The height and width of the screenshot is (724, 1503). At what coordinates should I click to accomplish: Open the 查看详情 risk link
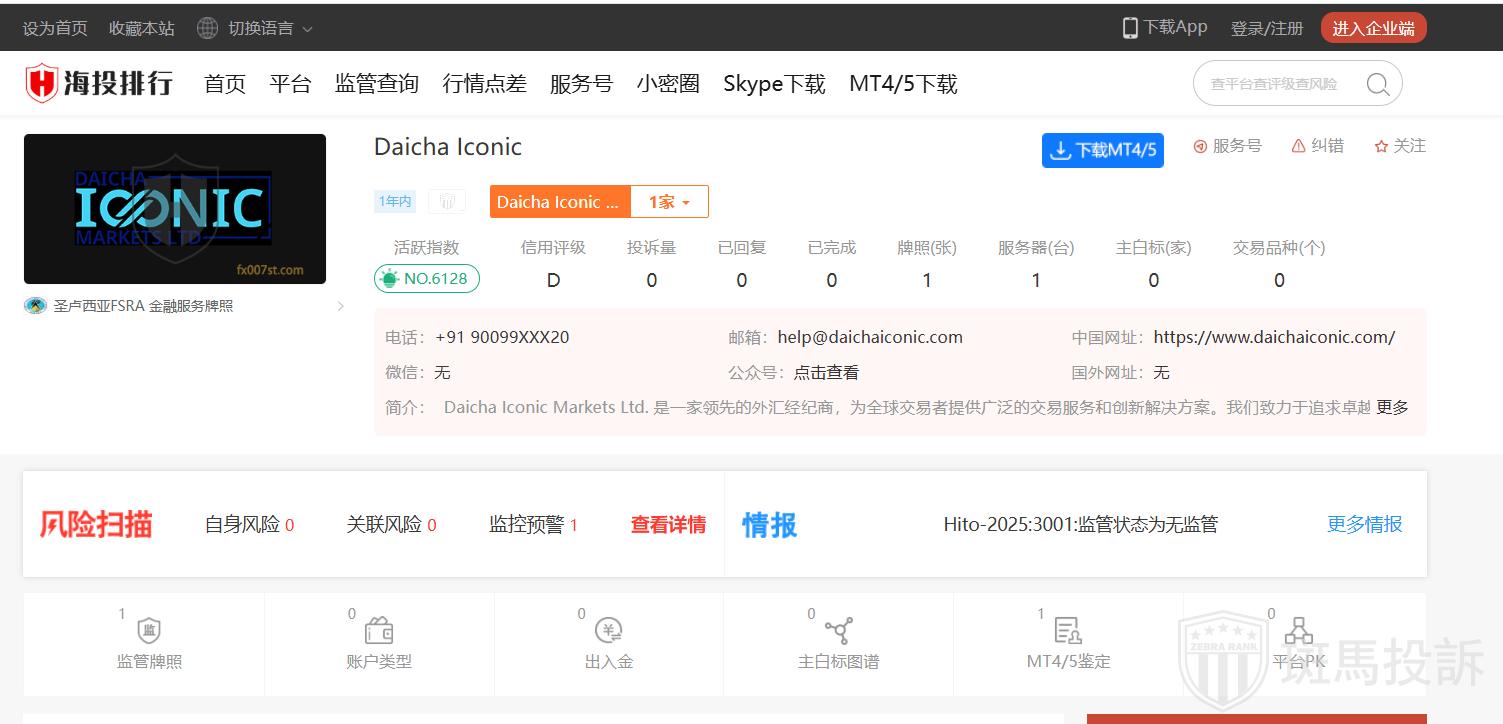coord(668,525)
